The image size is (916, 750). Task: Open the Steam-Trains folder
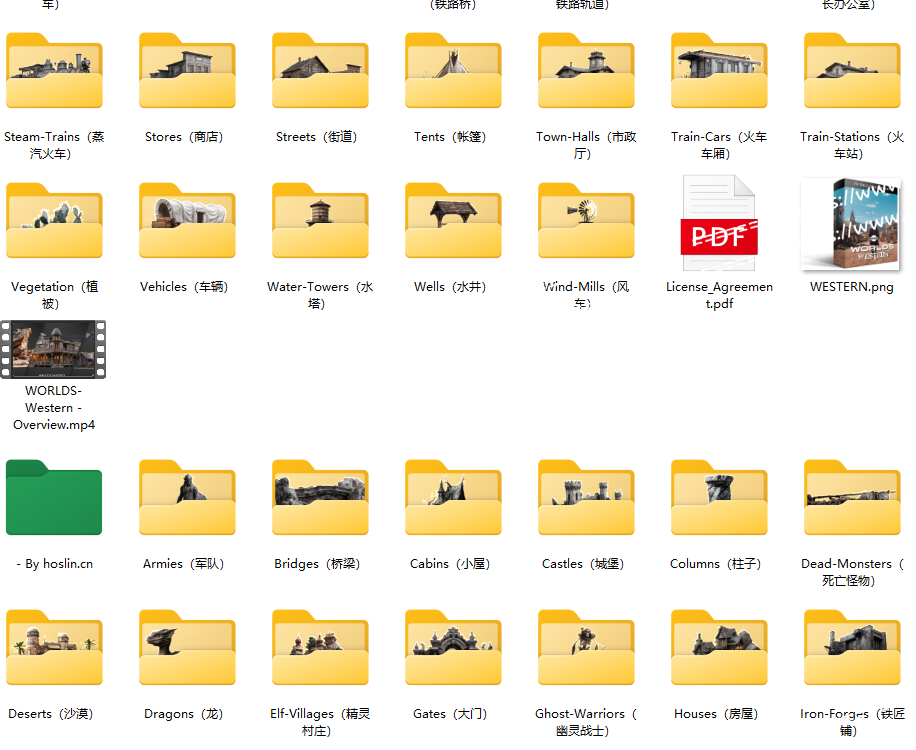(54, 73)
